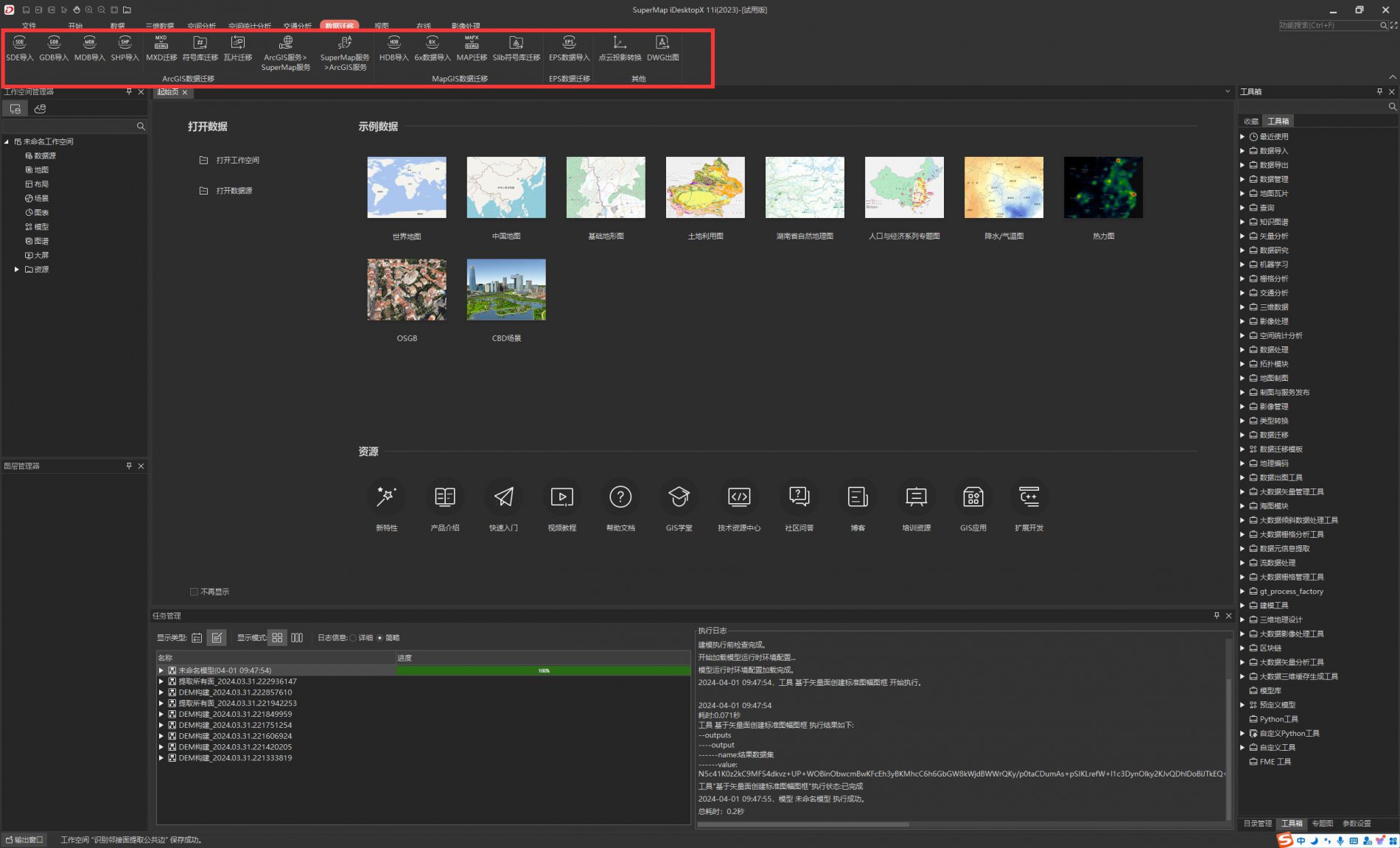Expand task DEM构建_2024.03.31.222857610
Viewport: 1400px width, 848px height.
coord(161,693)
